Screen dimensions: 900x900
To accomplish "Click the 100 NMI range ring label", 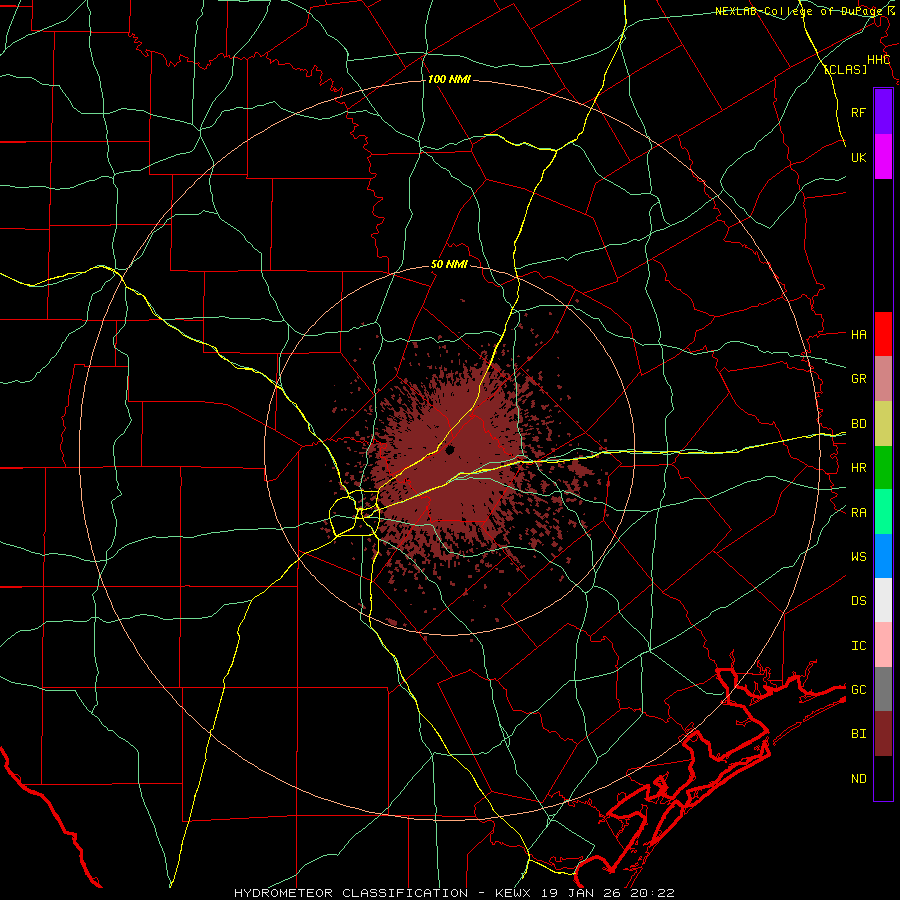I will (449, 79).
